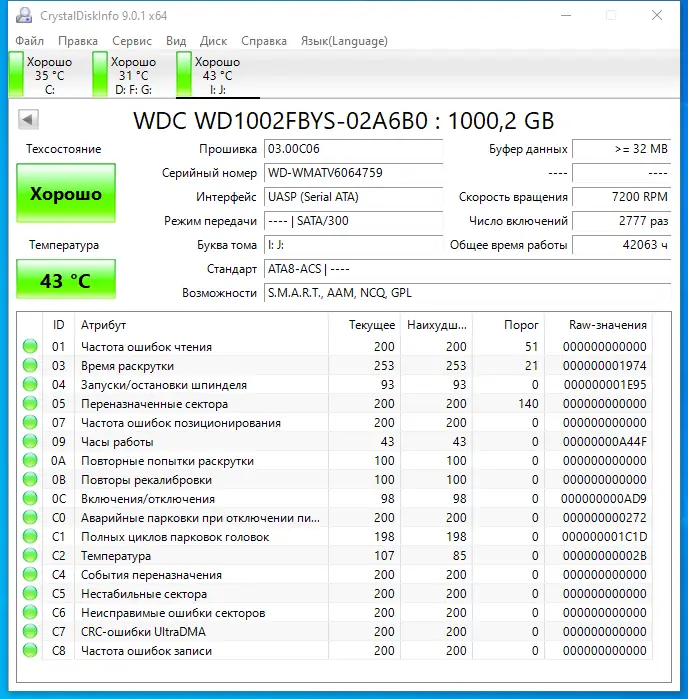Click status circle for attribute 05 row

click(30, 403)
